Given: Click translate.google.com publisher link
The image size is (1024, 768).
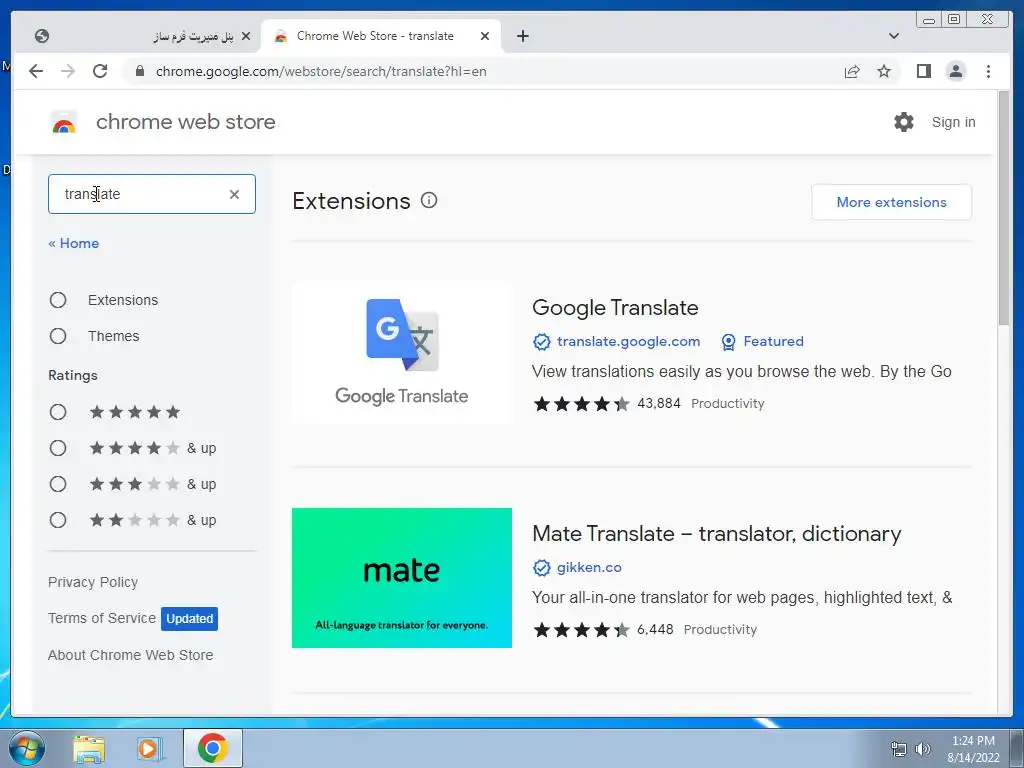Looking at the screenshot, I should [x=628, y=342].
